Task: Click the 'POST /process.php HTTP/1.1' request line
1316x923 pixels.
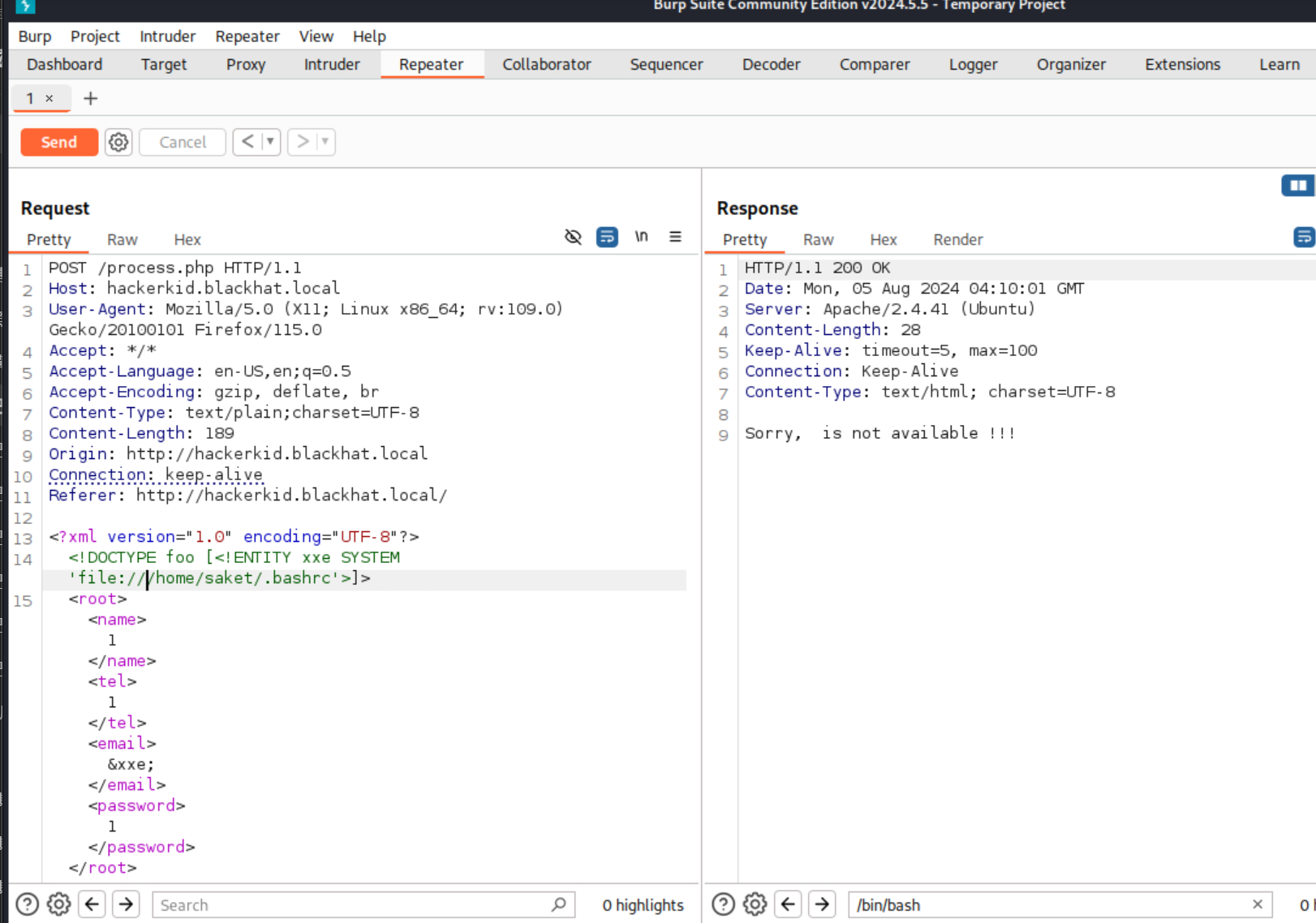Action: point(175,268)
